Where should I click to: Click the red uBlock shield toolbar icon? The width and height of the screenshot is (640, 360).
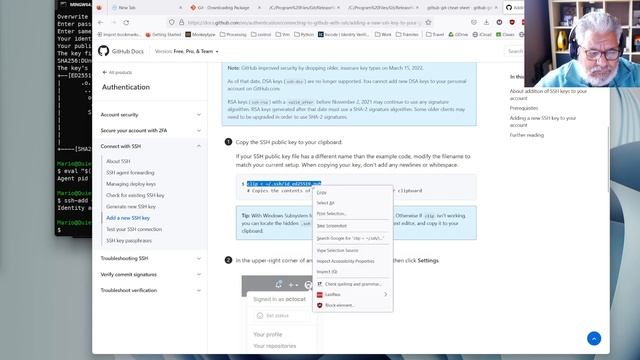coord(512,22)
